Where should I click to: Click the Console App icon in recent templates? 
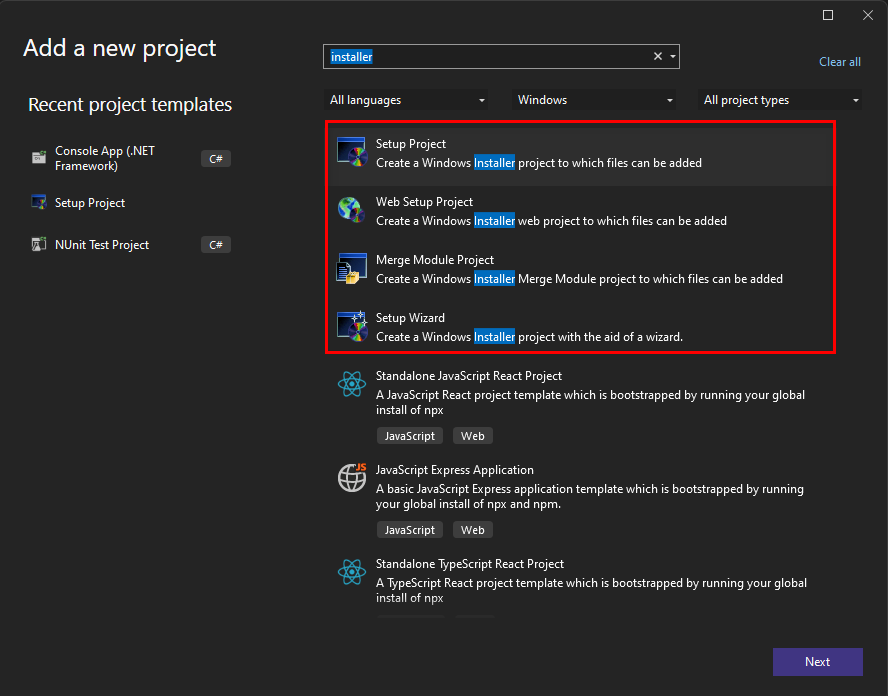(38, 157)
